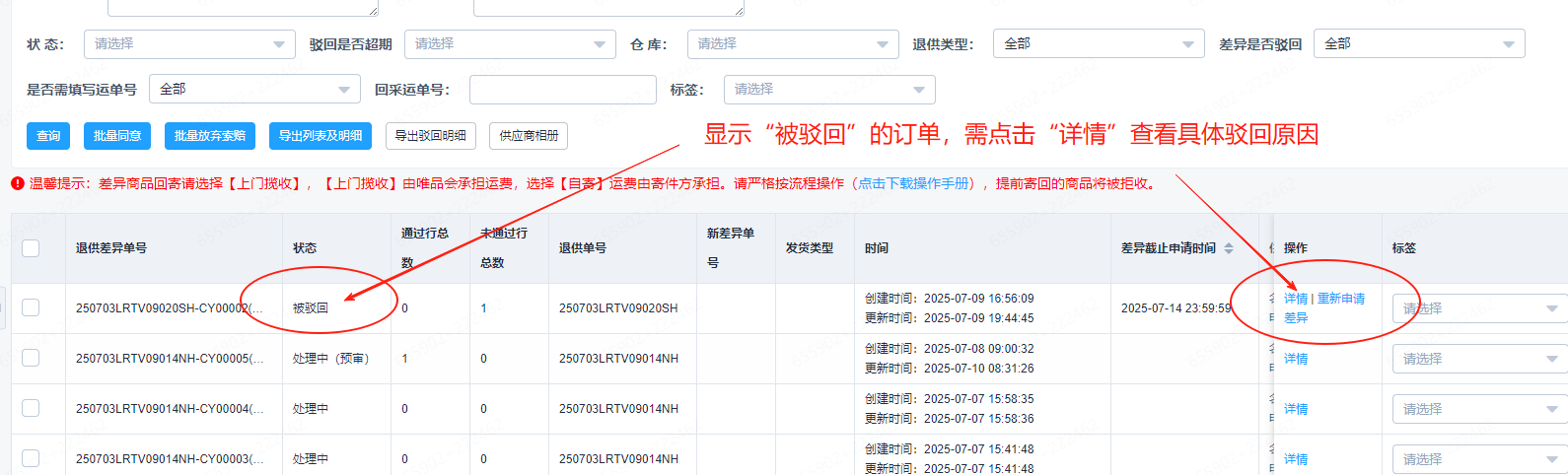Image resolution: width=1568 pixels, height=475 pixels.
Task: Open 点击下载操作手册 download link
Action: tap(915, 183)
